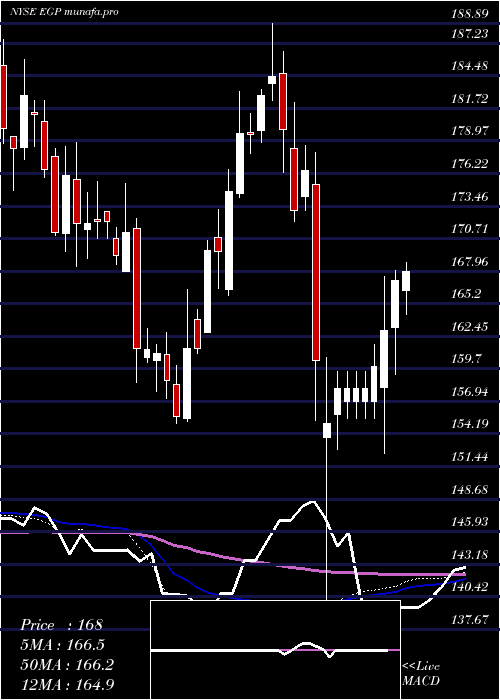500x700 pixels.
Task: Click the 184.48 price axis label
Action: (469, 66)
